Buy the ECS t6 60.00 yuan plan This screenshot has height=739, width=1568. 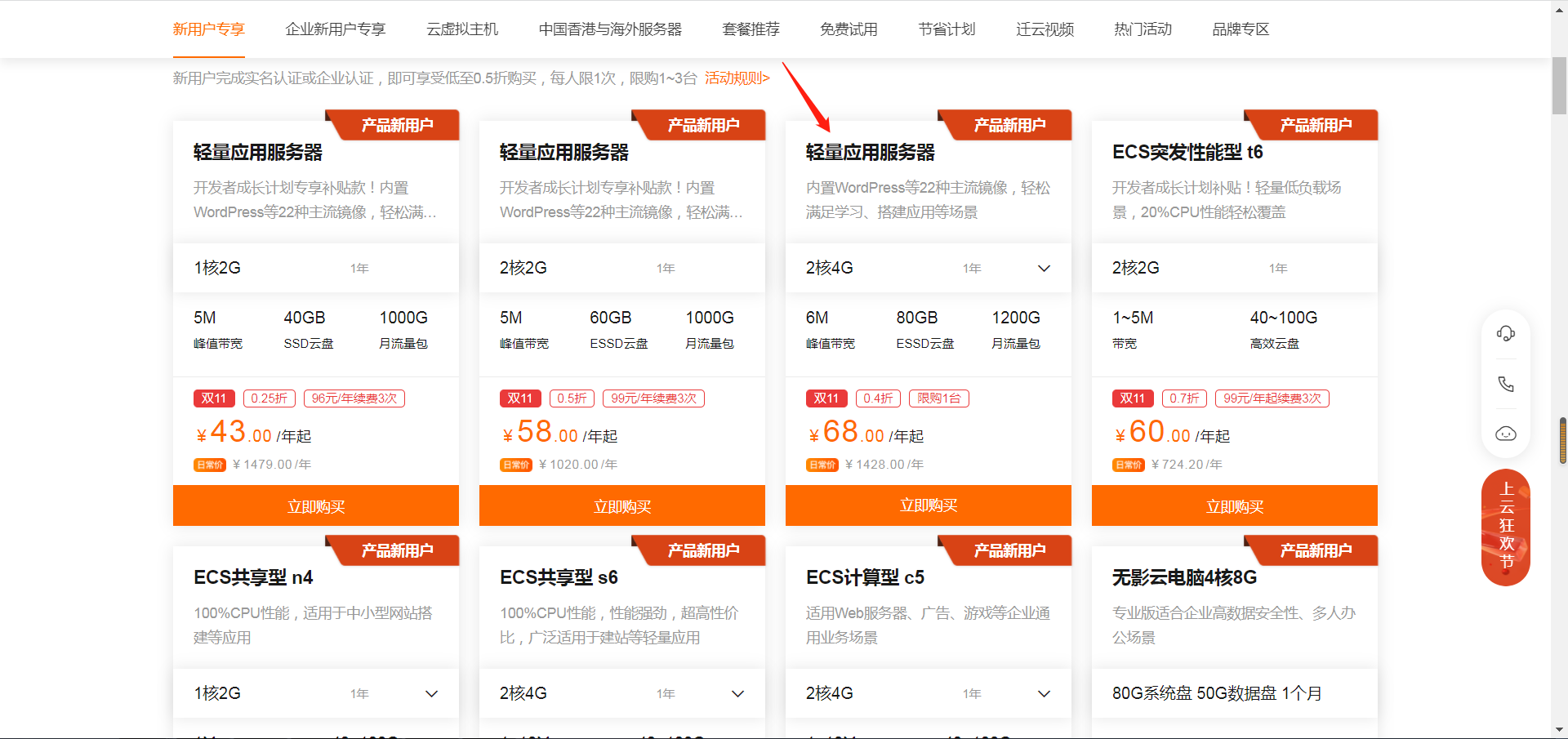tap(1235, 506)
